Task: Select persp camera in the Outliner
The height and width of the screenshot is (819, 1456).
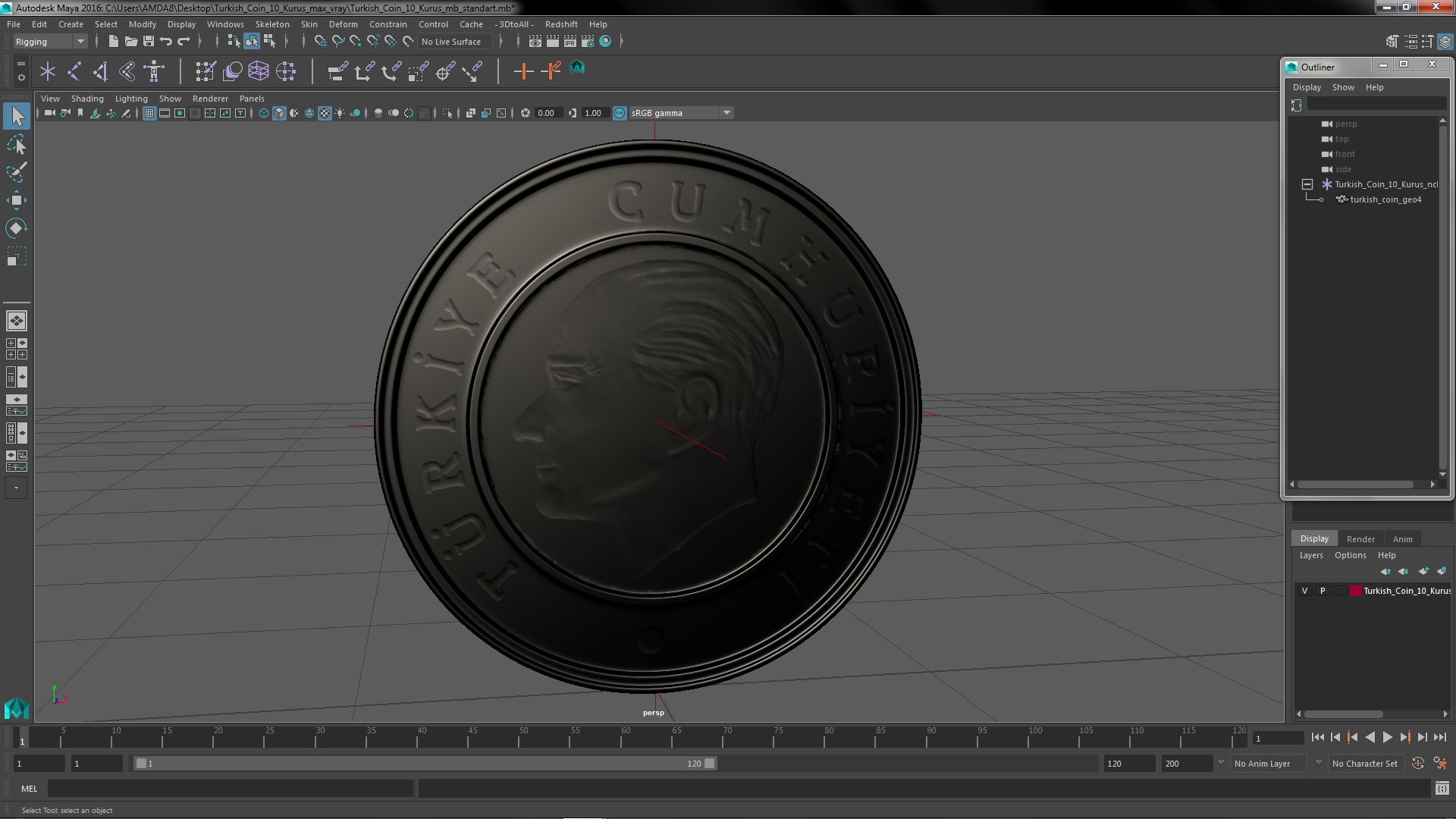Action: tap(1345, 124)
